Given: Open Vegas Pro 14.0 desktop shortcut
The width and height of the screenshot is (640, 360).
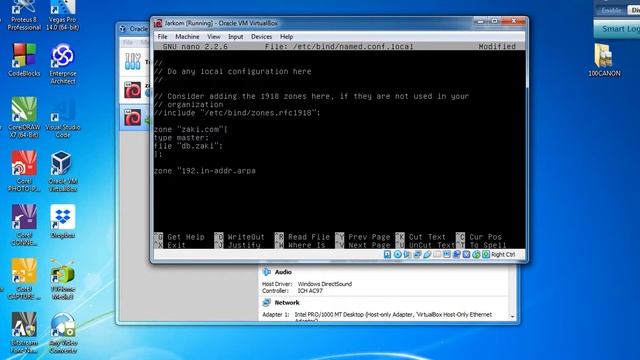Looking at the screenshot, I should 62,16.
